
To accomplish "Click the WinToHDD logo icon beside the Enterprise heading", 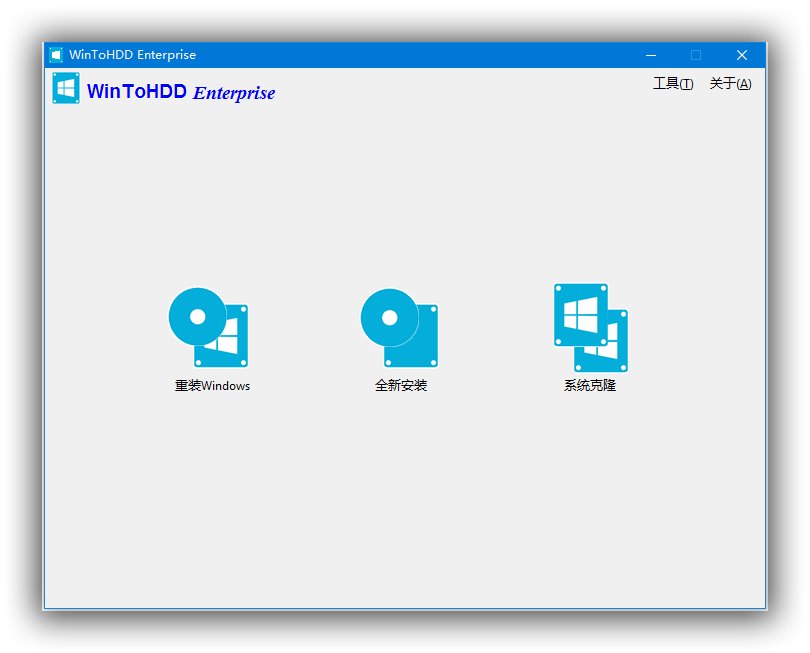I will coord(66,88).
